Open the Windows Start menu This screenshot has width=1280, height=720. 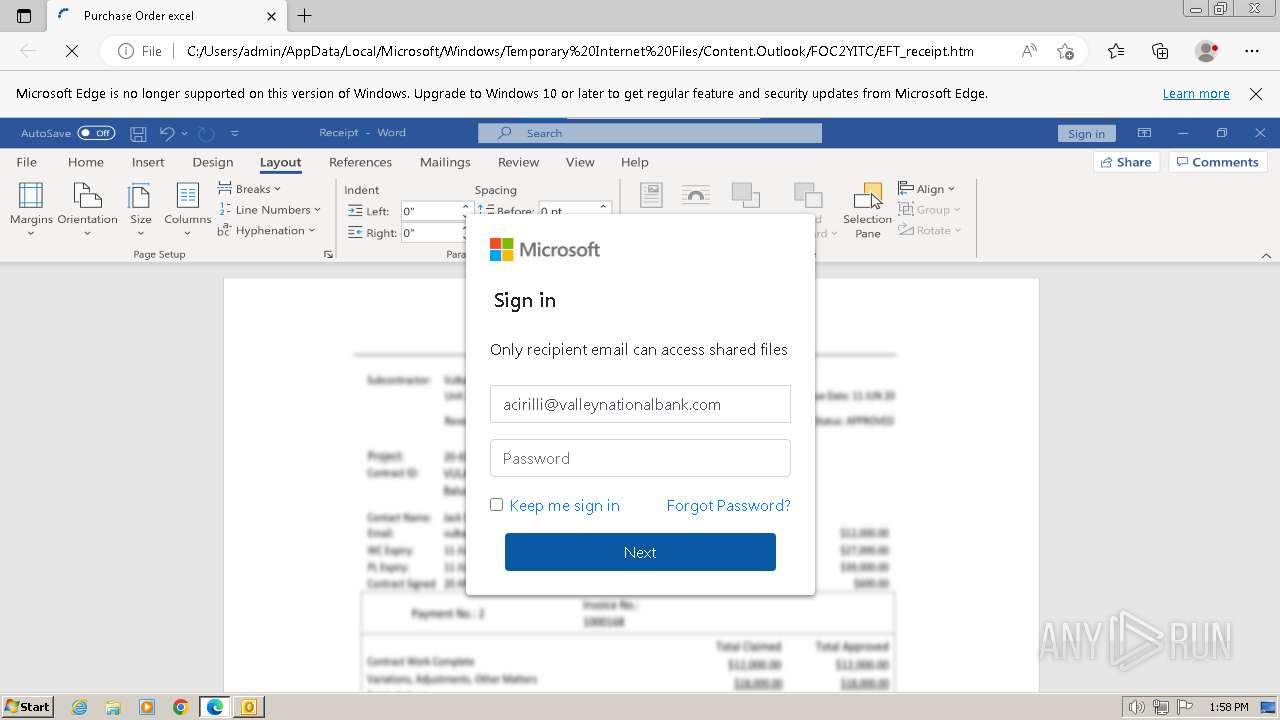27,707
